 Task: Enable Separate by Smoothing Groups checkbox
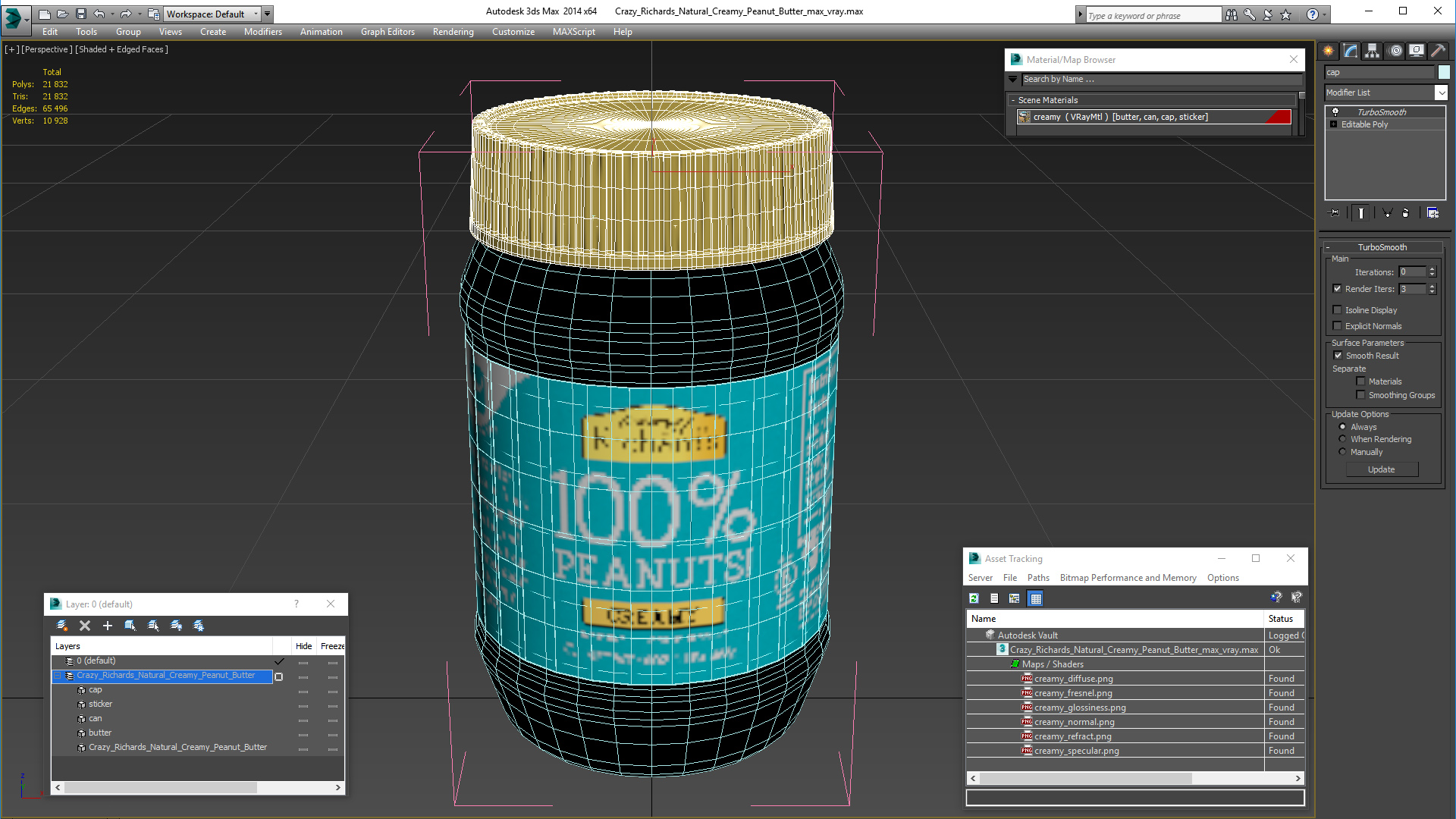pyautogui.click(x=1361, y=395)
